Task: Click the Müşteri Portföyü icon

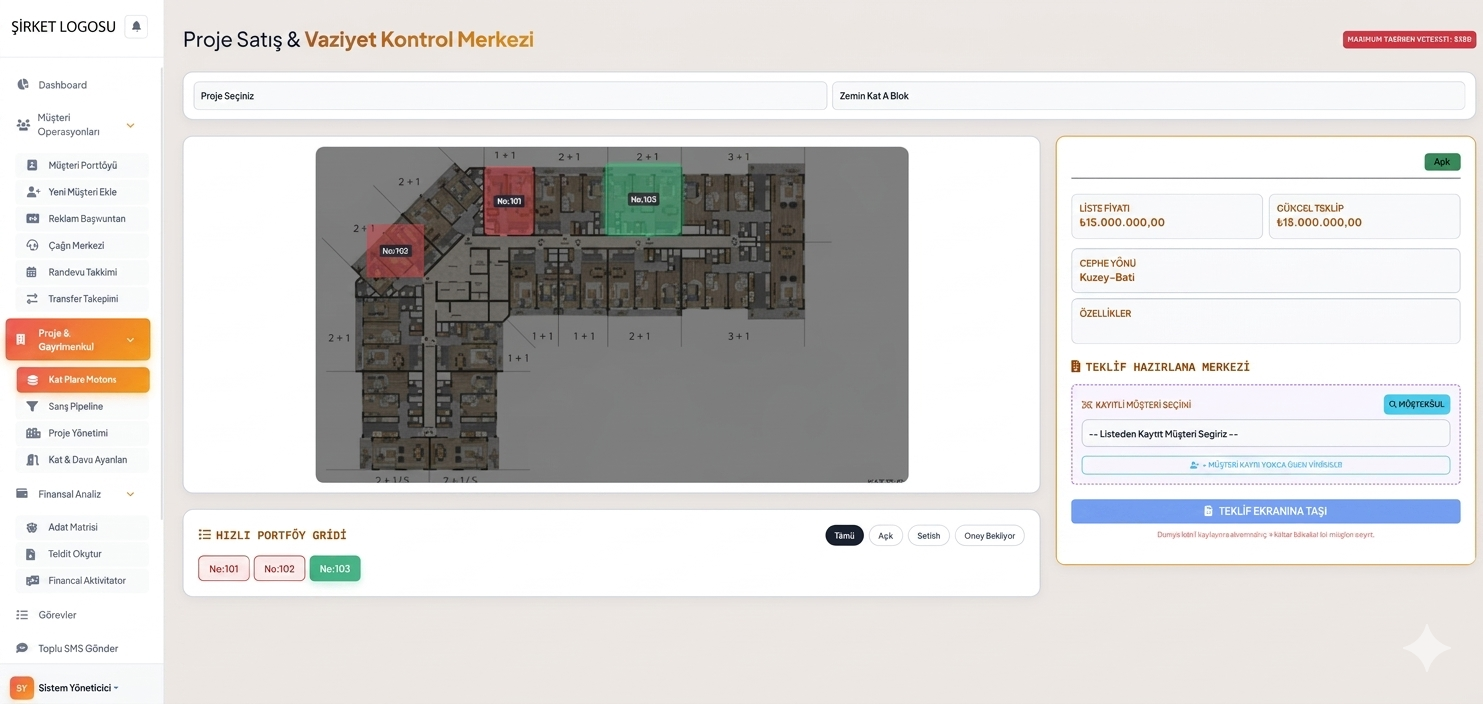Action: coord(32,165)
